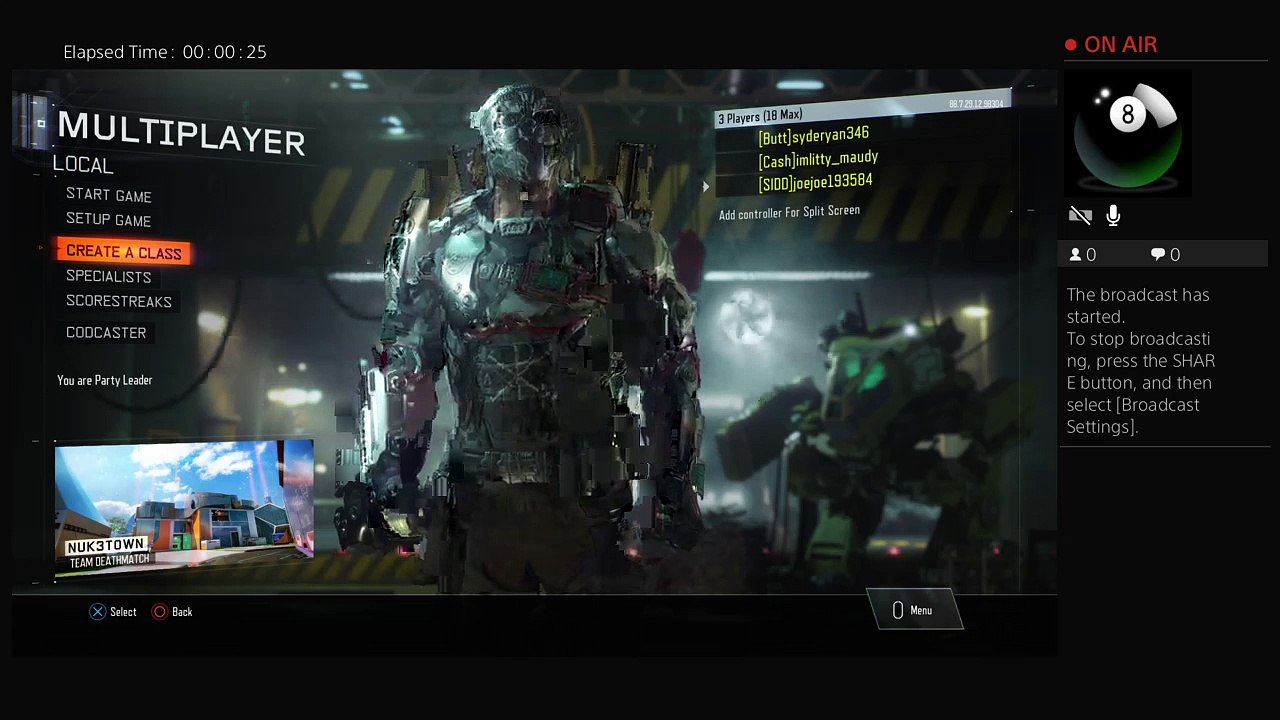The image size is (1280, 720).
Task: Open the SPECIALISTS menu item
Action: pyautogui.click(x=109, y=276)
